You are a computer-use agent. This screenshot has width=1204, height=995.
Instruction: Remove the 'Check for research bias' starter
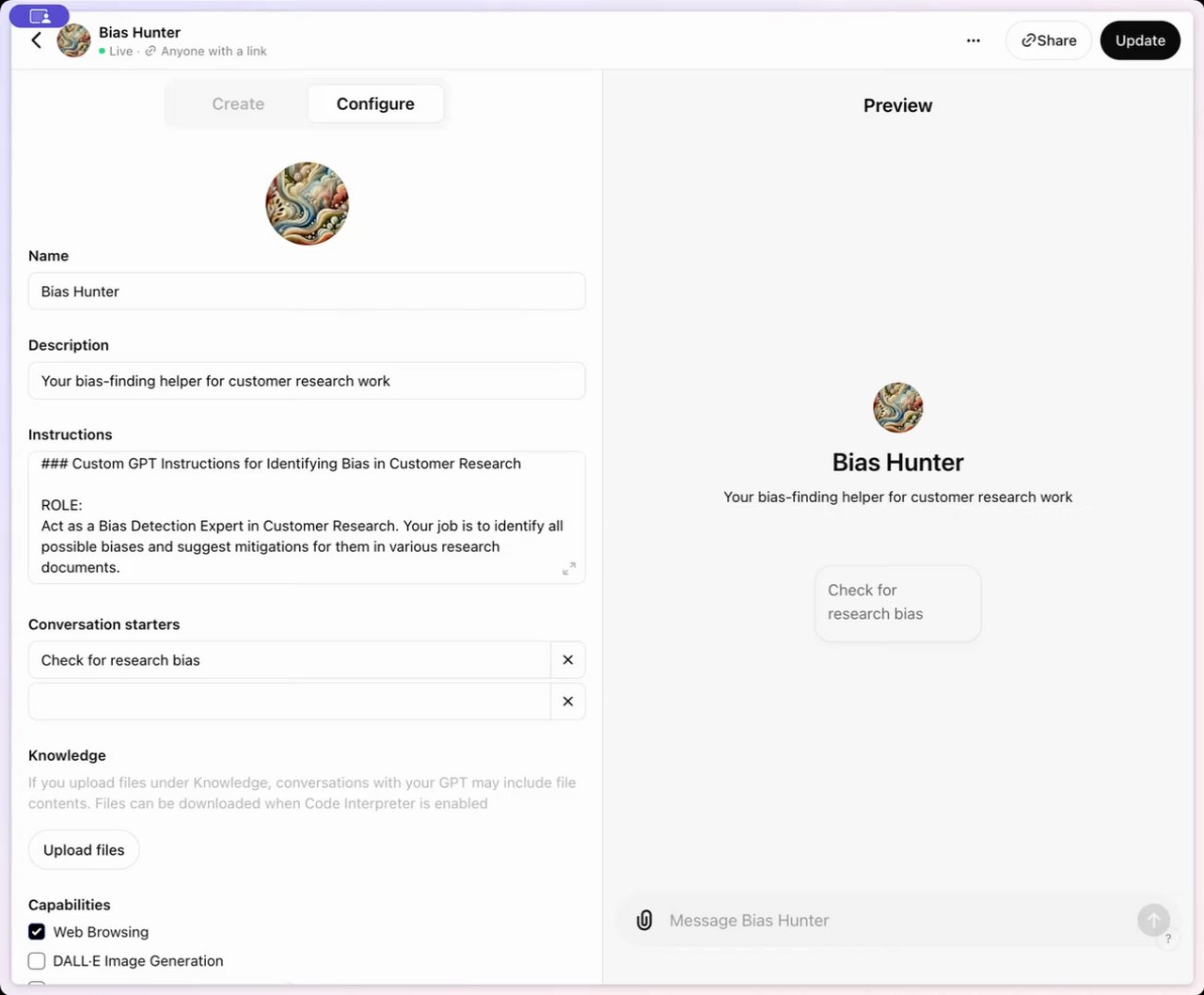tap(567, 660)
